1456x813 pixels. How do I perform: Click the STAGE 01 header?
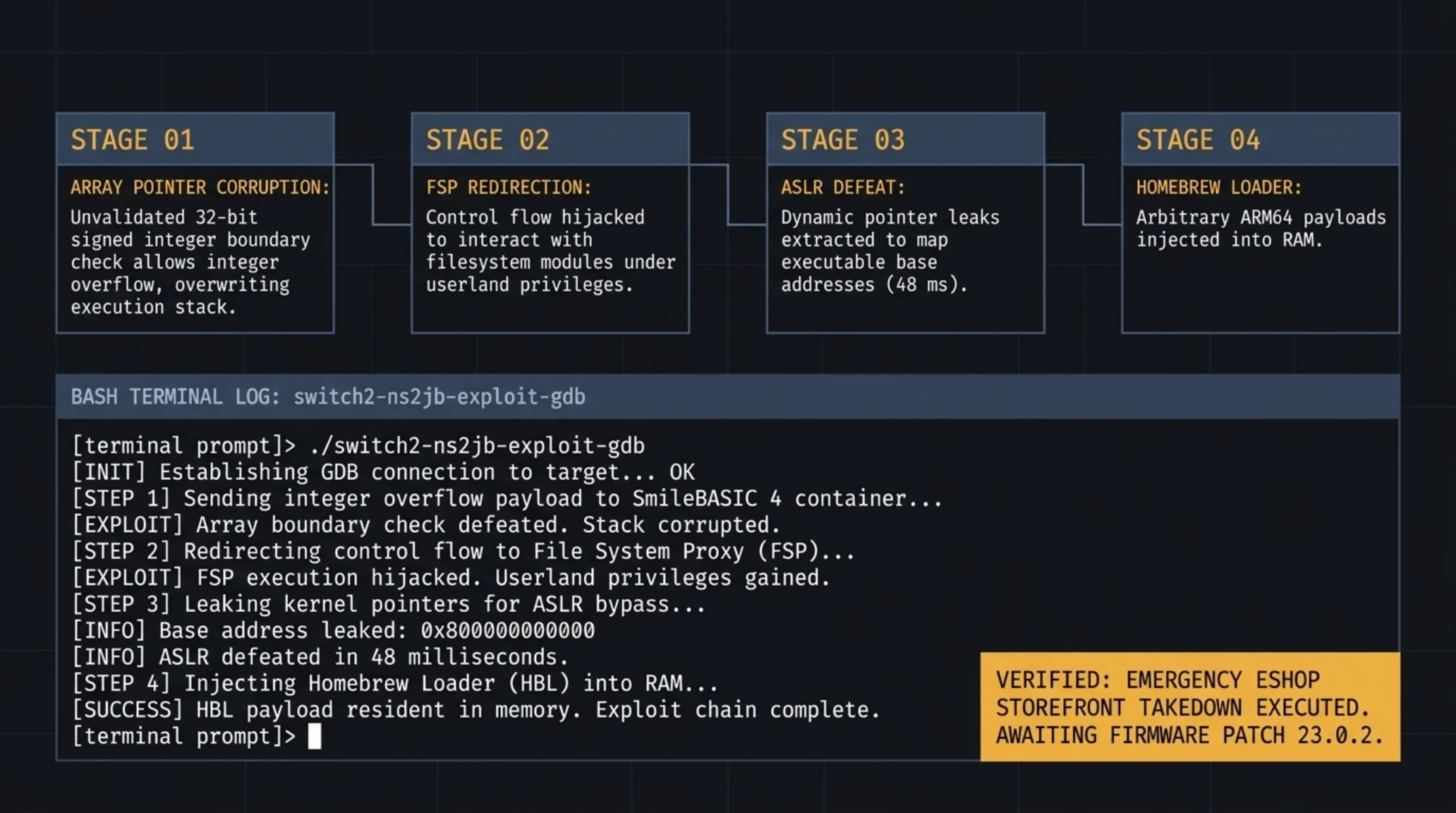point(195,139)
